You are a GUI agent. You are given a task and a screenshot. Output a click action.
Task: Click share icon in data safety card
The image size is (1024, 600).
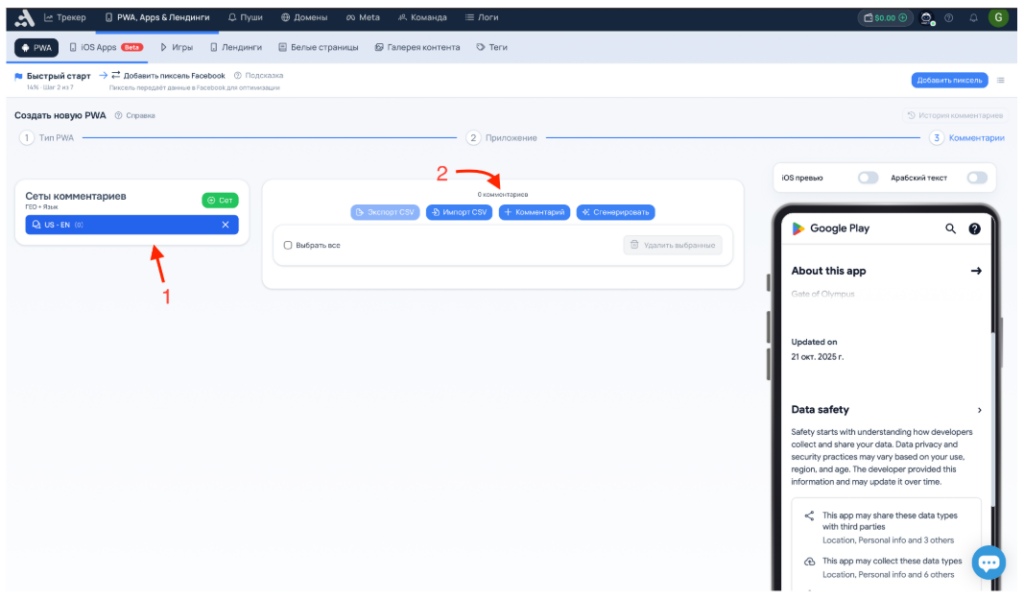[x=809, y=516]
